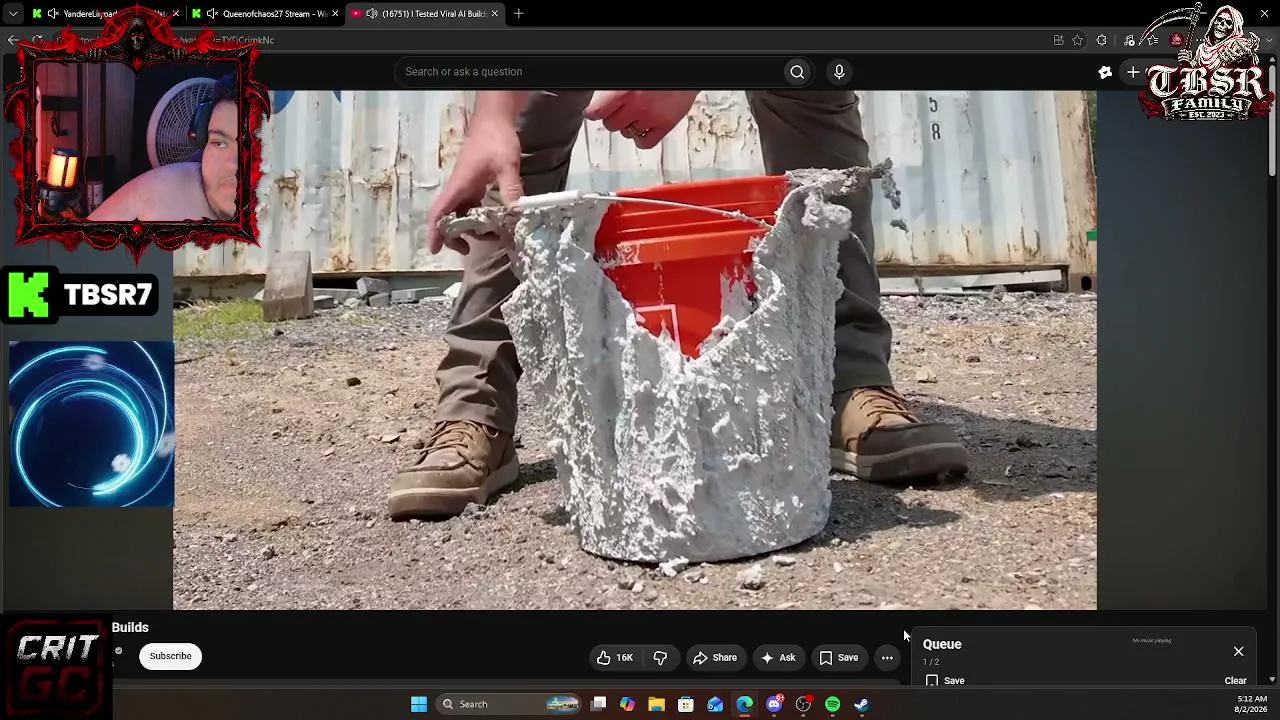Open the media control music icon
This screenshot has height=720, width=1280.
(x=1129, y=40)
